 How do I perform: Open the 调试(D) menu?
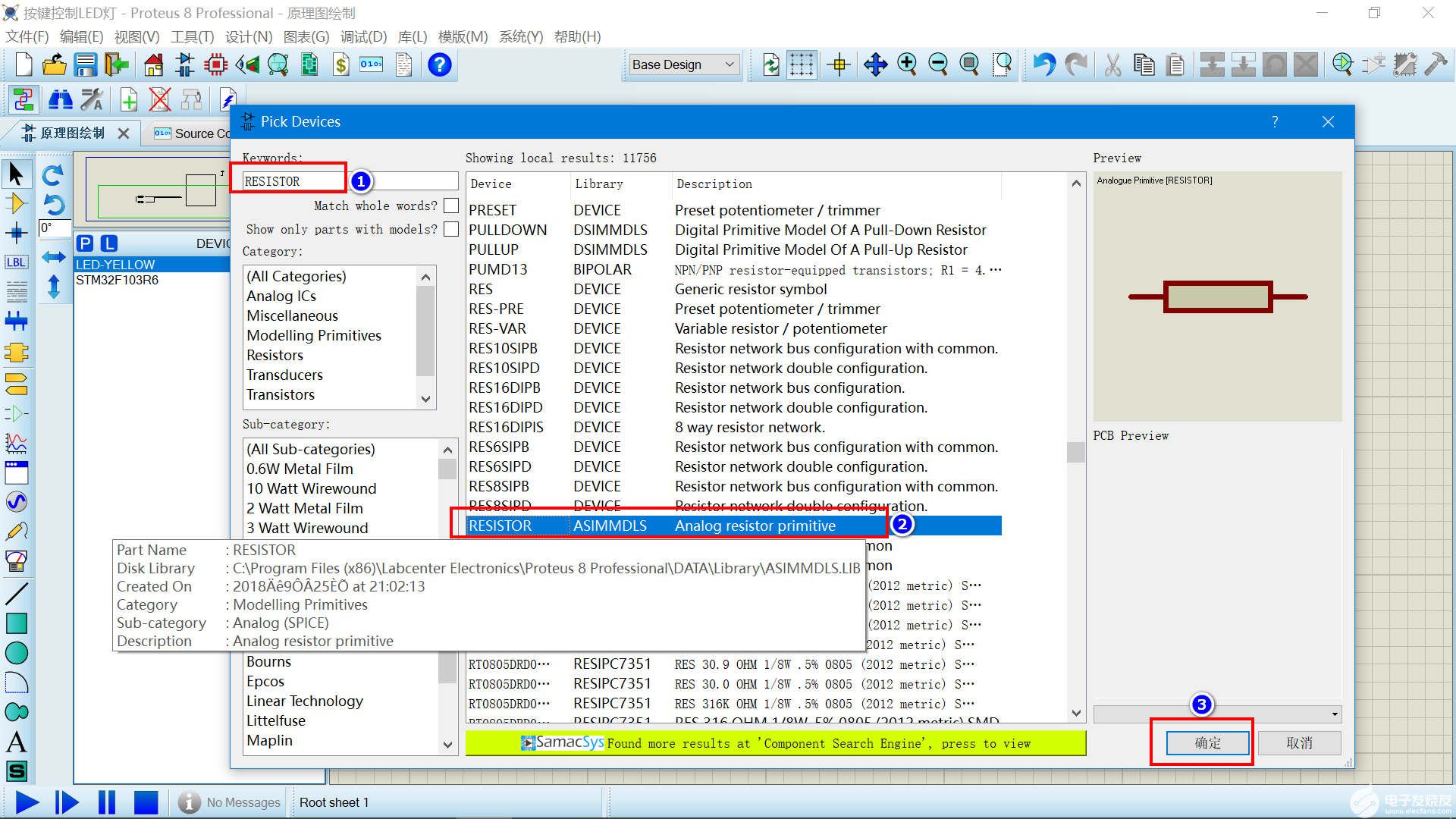(x=363, y=36)
